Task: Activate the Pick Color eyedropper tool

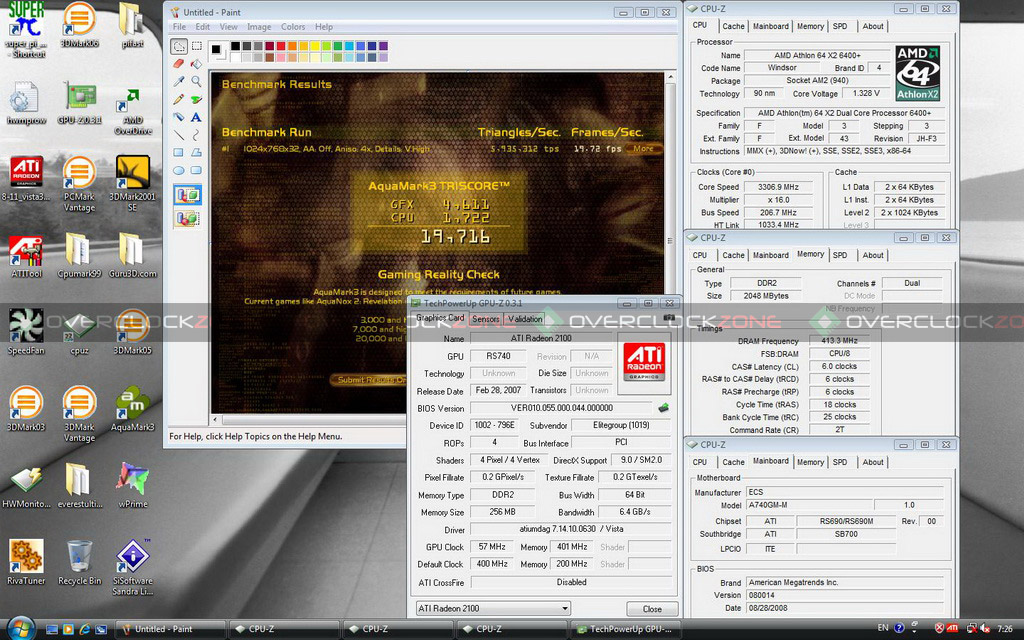Action: tap(179, 82)
